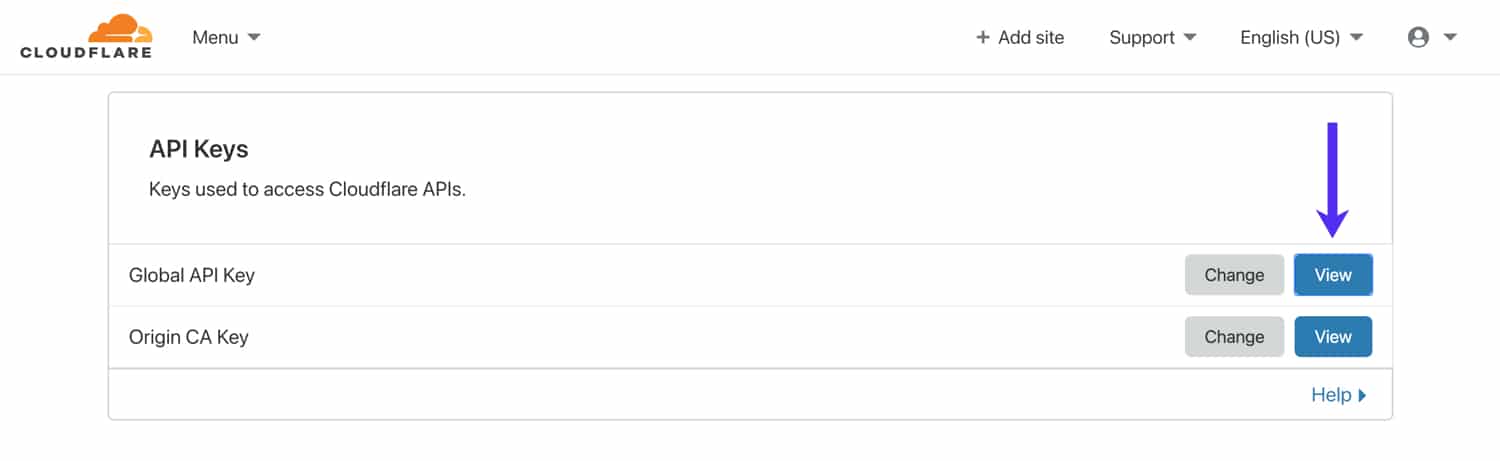The image size is (1500, 461).
Task: Select the Global API Key row label
Action: [192, 275]
